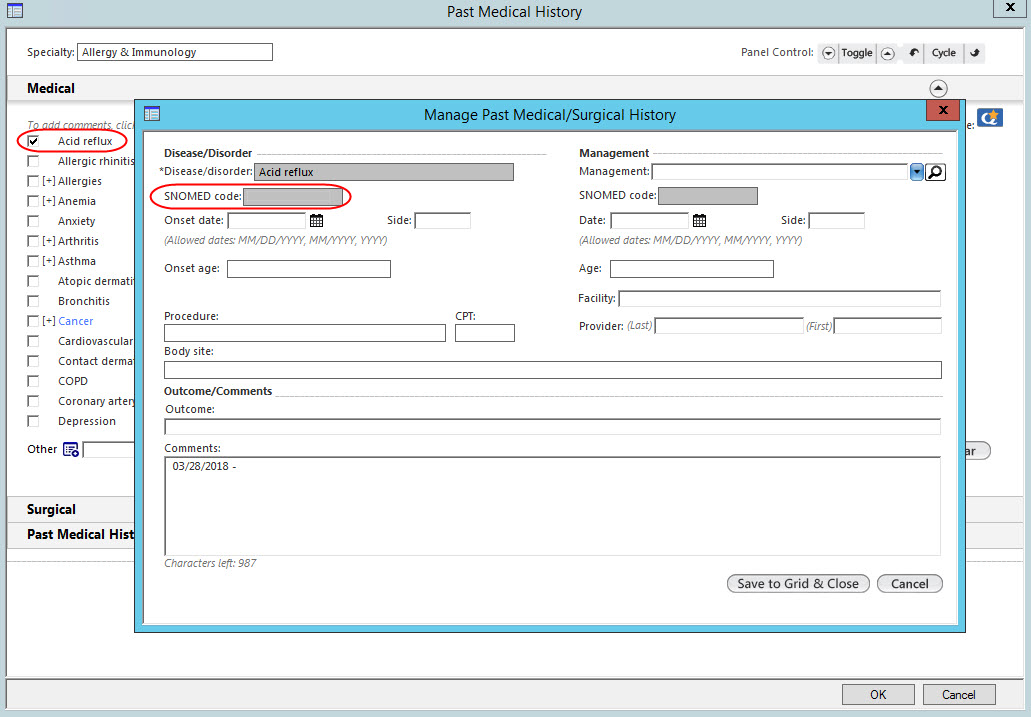Click Procedure input field
The image size is (1031, 717).
[x=304, y=333]
